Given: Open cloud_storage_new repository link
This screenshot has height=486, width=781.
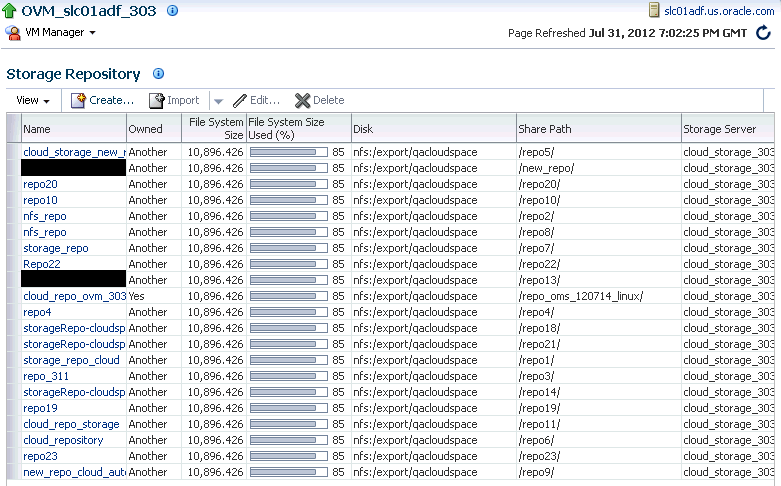Looking at the screenshot, I should point(74,152).
